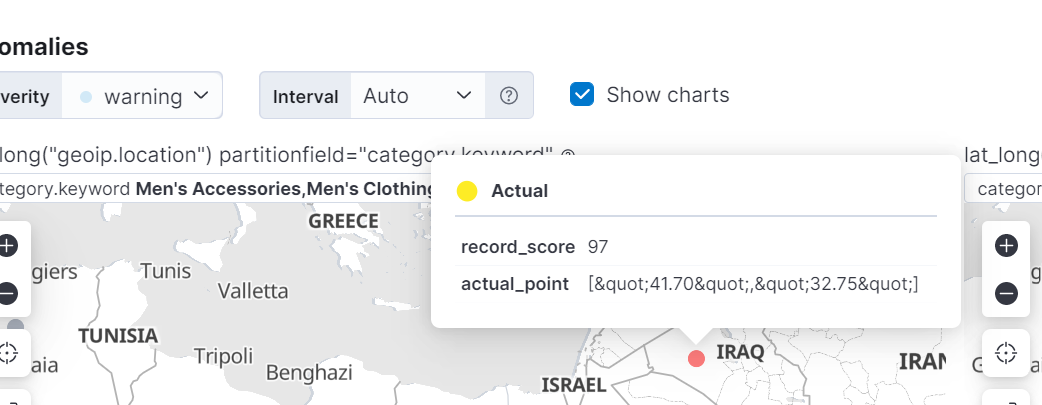
Task: Expand the Interval Auto dropdown
Action: tap(416, 96)
